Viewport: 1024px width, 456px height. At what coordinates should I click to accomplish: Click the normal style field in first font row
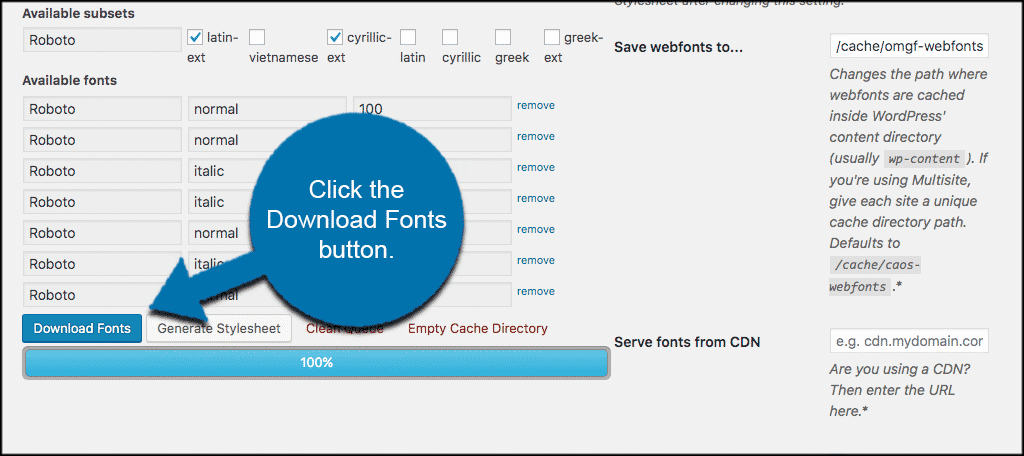(266, 109)
